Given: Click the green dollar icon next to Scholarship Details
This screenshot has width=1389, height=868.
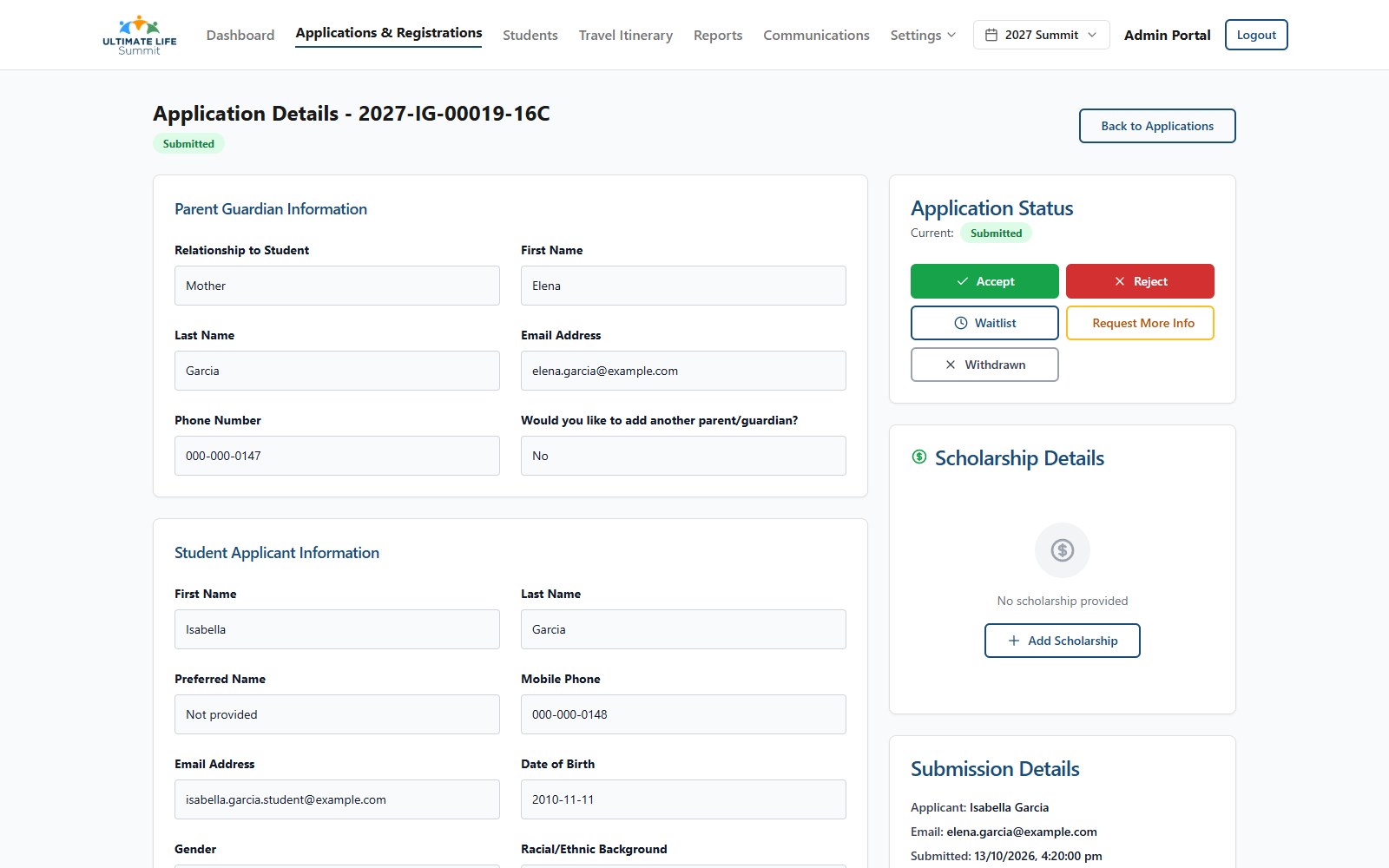Looking at the screenshot, I should coord(919,457).
